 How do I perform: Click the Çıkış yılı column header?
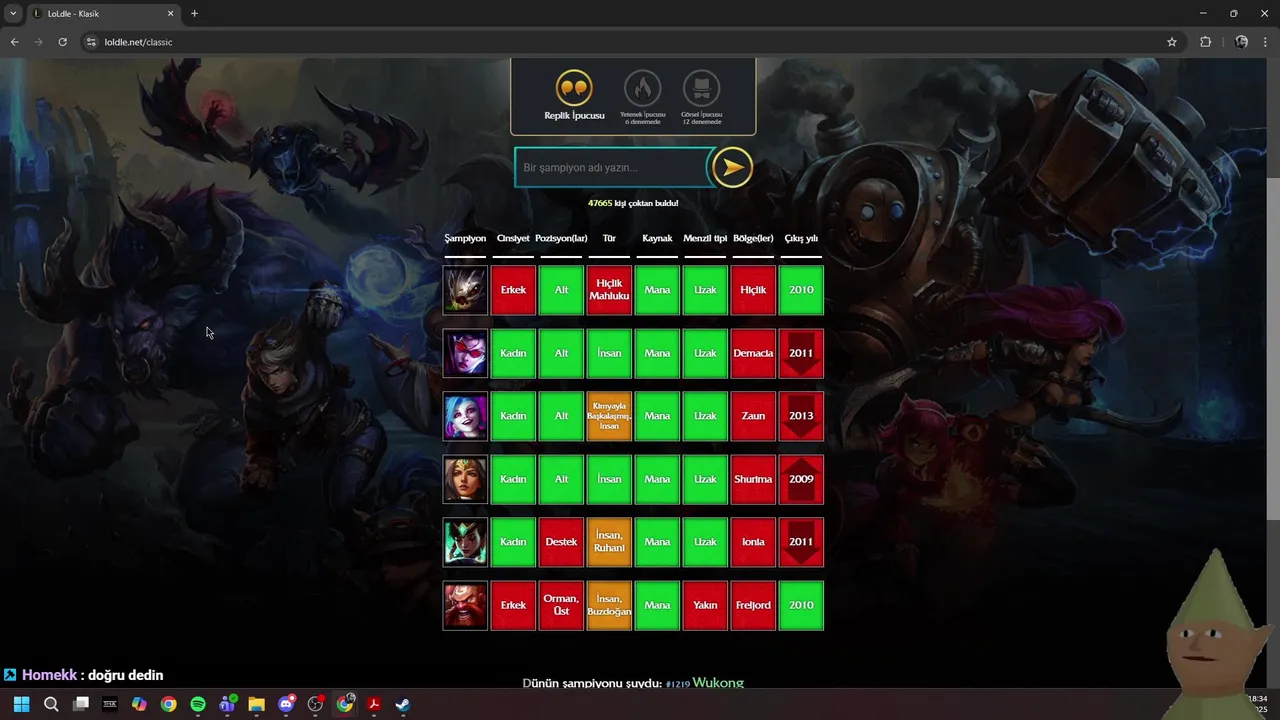pyautogui.click(x=801, y=238)
